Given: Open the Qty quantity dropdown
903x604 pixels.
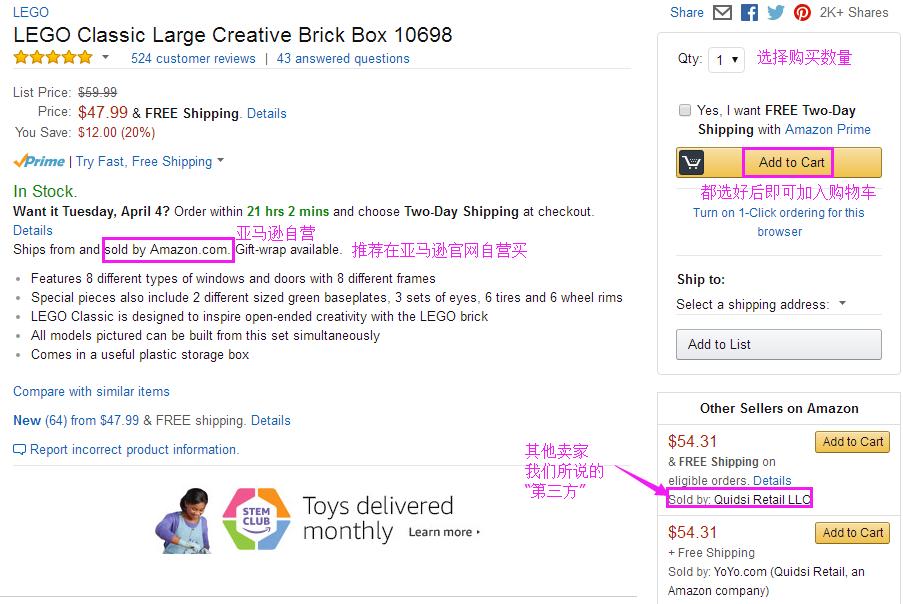Looking at the screenshot, I should [x=726, y=60].
